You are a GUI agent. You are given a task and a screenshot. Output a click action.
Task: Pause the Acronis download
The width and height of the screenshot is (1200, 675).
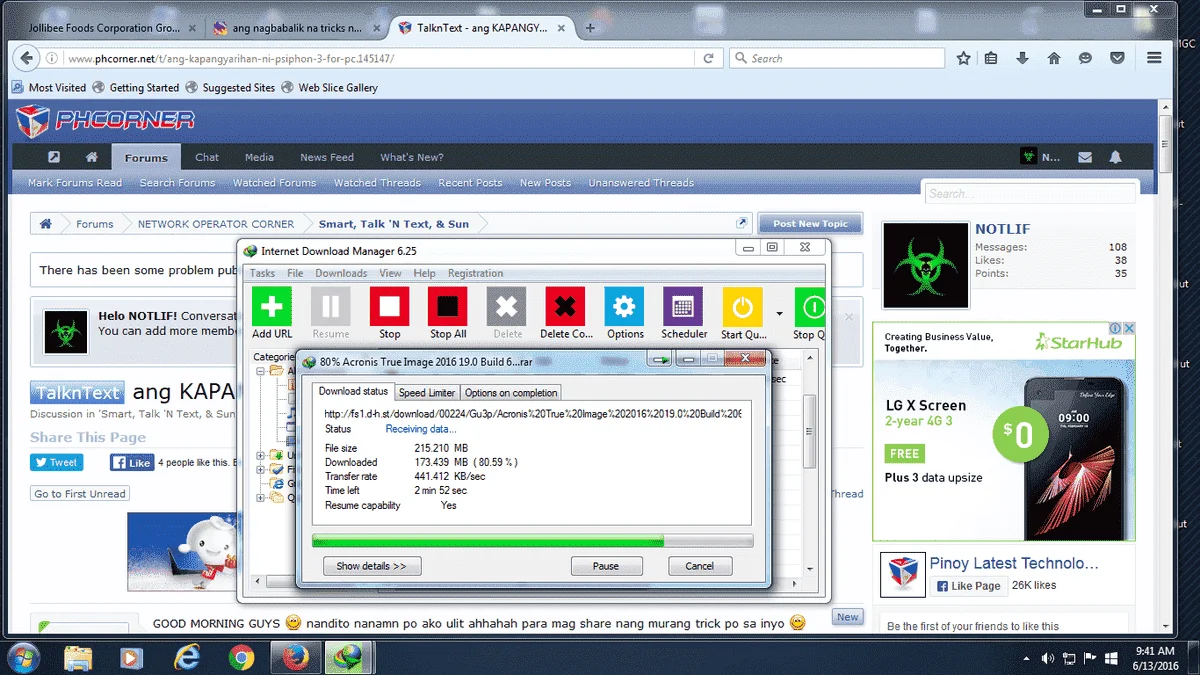click(x=606, y=566)
